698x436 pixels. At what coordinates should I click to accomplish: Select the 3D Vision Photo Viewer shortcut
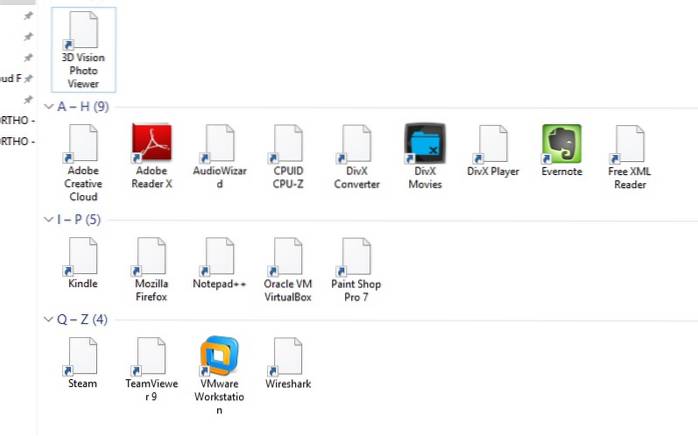point(83,31)
